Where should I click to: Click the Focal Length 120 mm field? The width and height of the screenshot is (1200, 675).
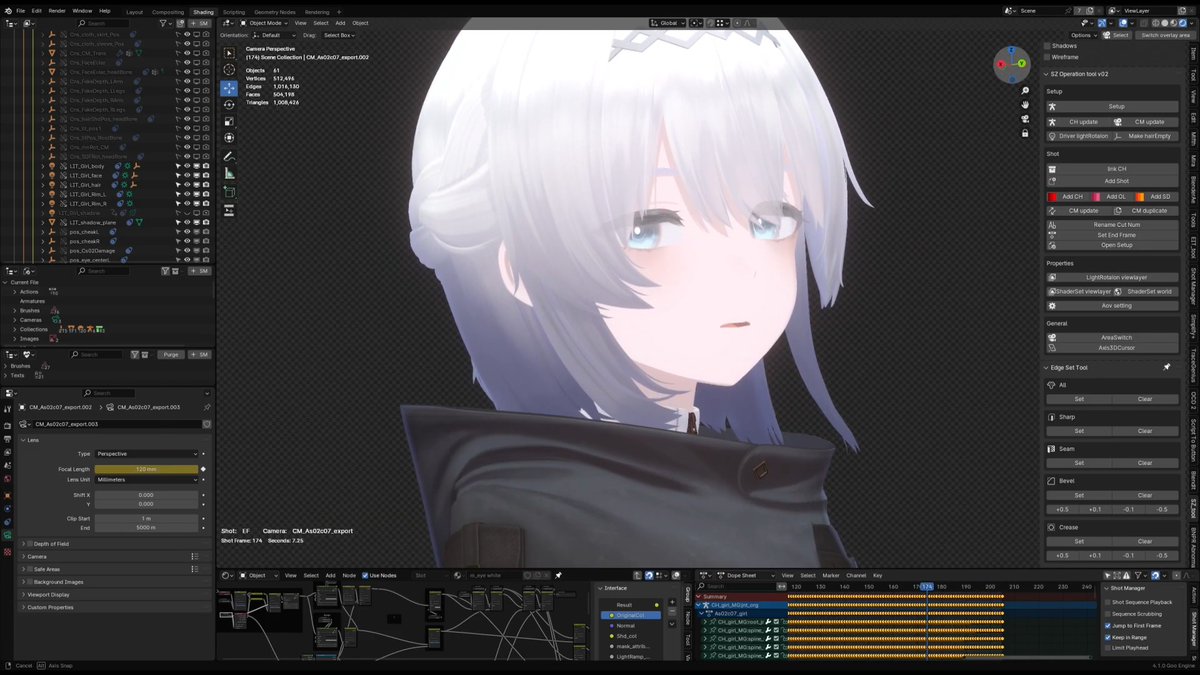tap(146, 469)
